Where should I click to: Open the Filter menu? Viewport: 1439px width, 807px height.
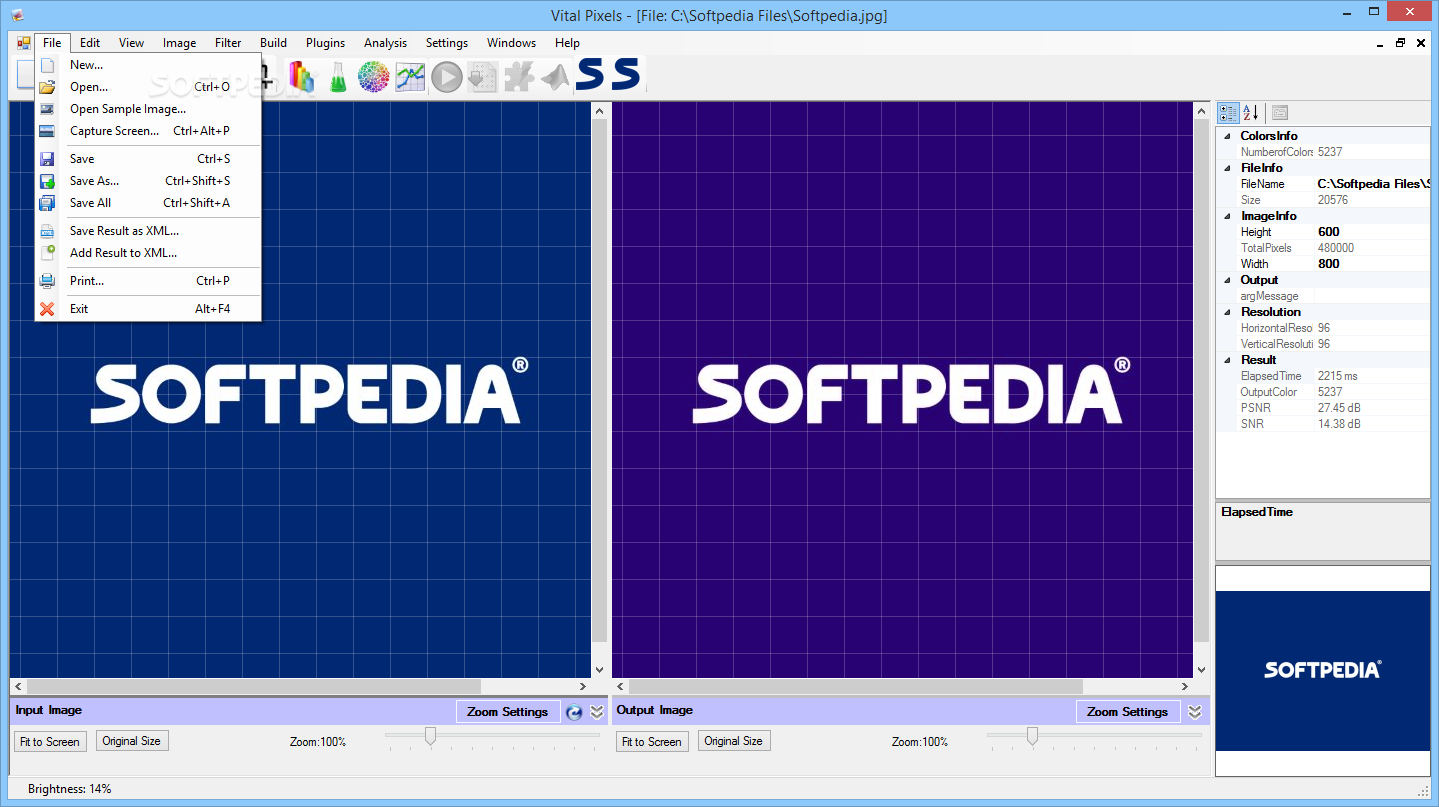[x=228, y=43]
